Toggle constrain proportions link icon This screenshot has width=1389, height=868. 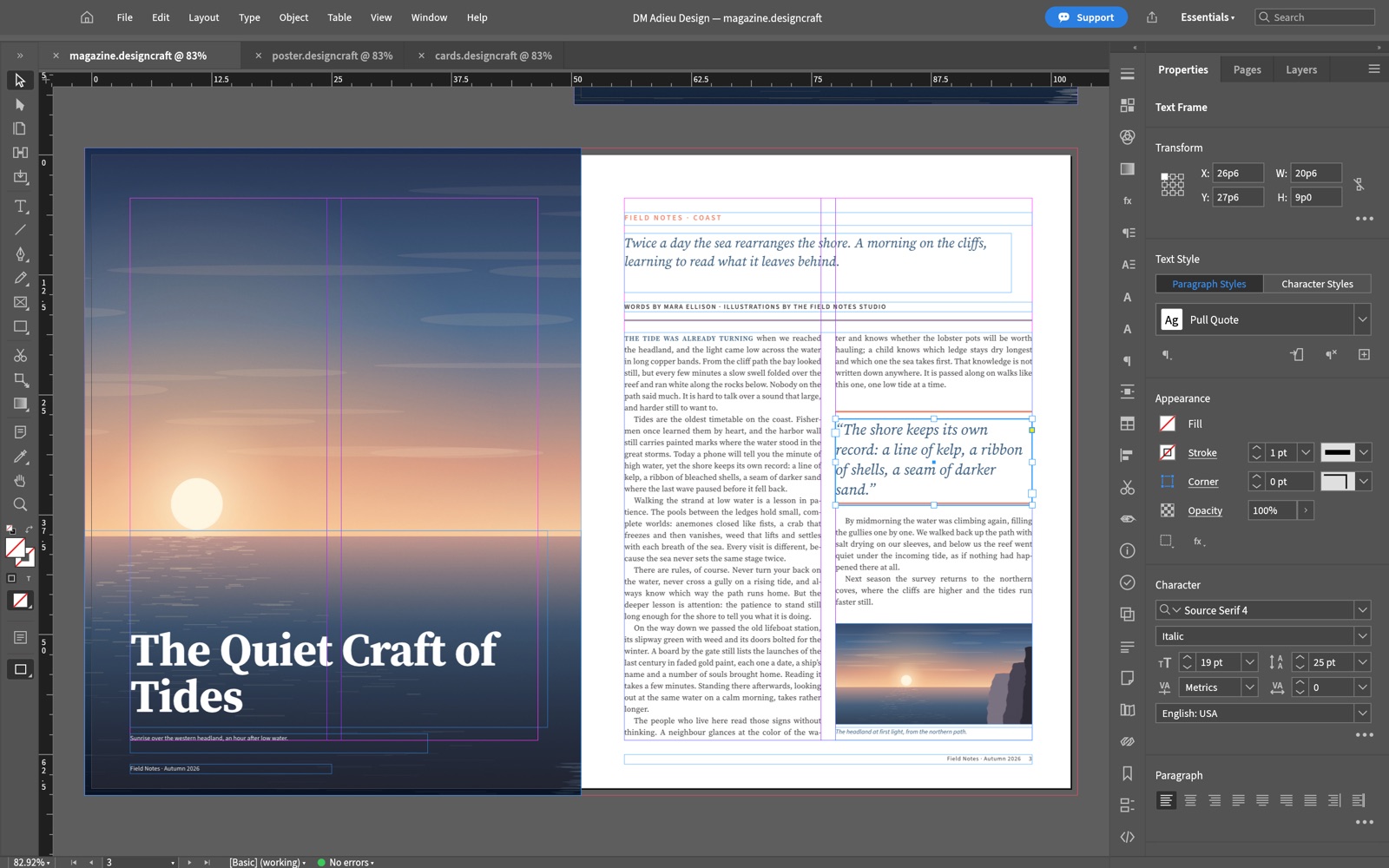tap(1359, 185)
